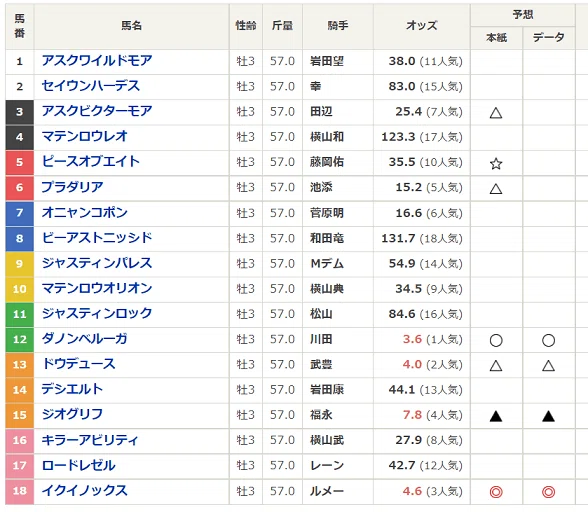Click the star mark for ビーズオブエイト
This screenshot has width=588, height=512.
496,163
